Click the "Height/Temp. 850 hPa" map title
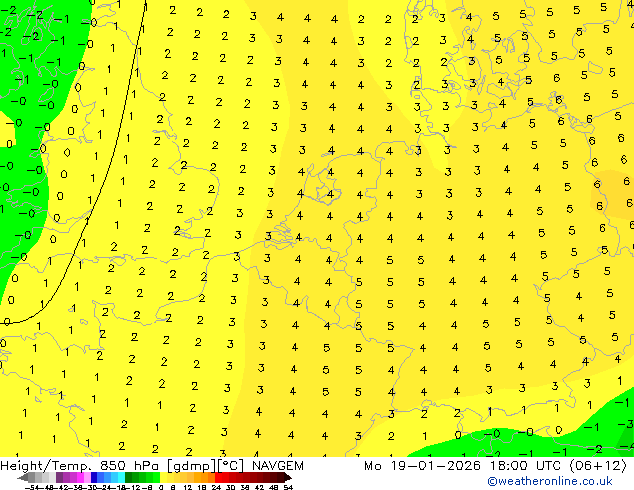Viewport: 634px width, 490px height. click(x=80, y=466)
